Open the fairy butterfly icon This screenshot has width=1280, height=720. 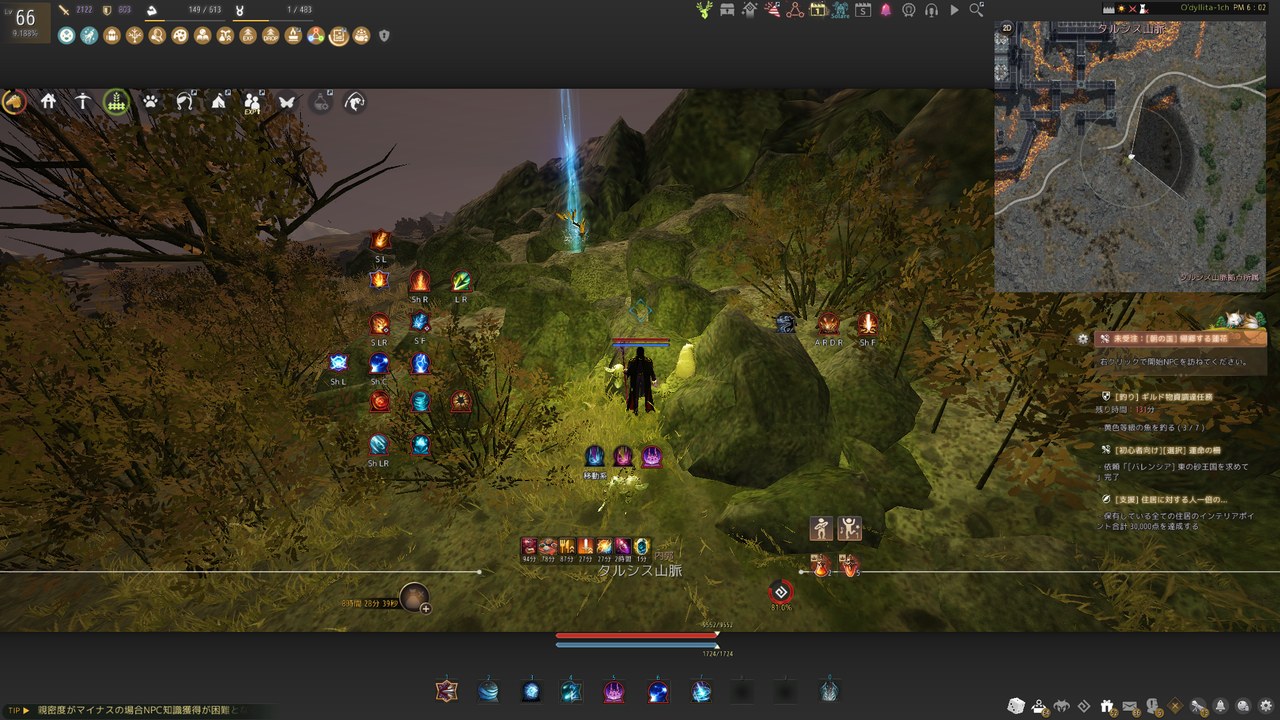point(287,101)
